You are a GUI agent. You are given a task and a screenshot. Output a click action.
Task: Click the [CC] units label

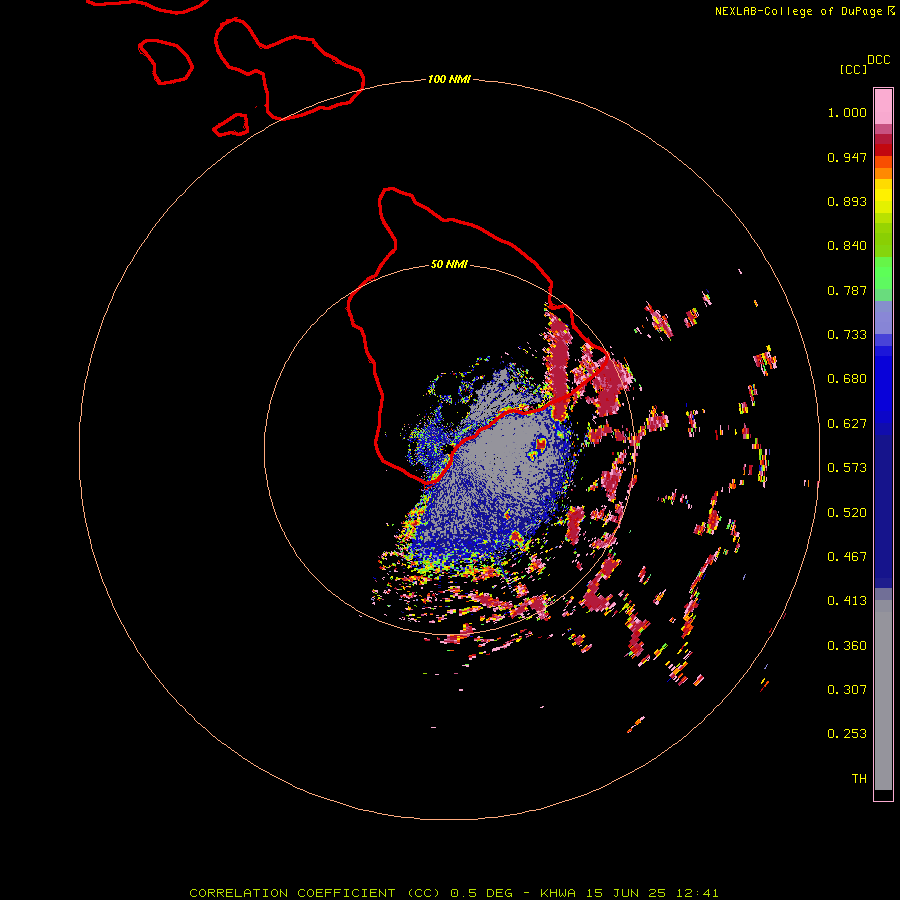pyautogui.click(x=853, y=69)
